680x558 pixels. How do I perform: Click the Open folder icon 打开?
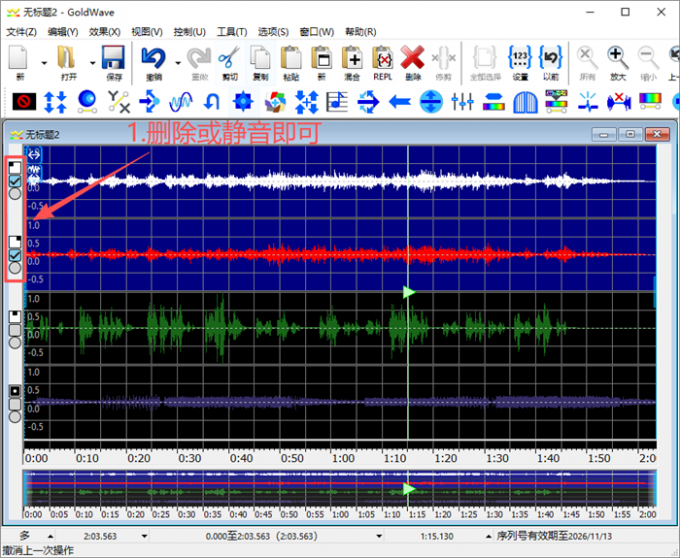coord(68,62)
